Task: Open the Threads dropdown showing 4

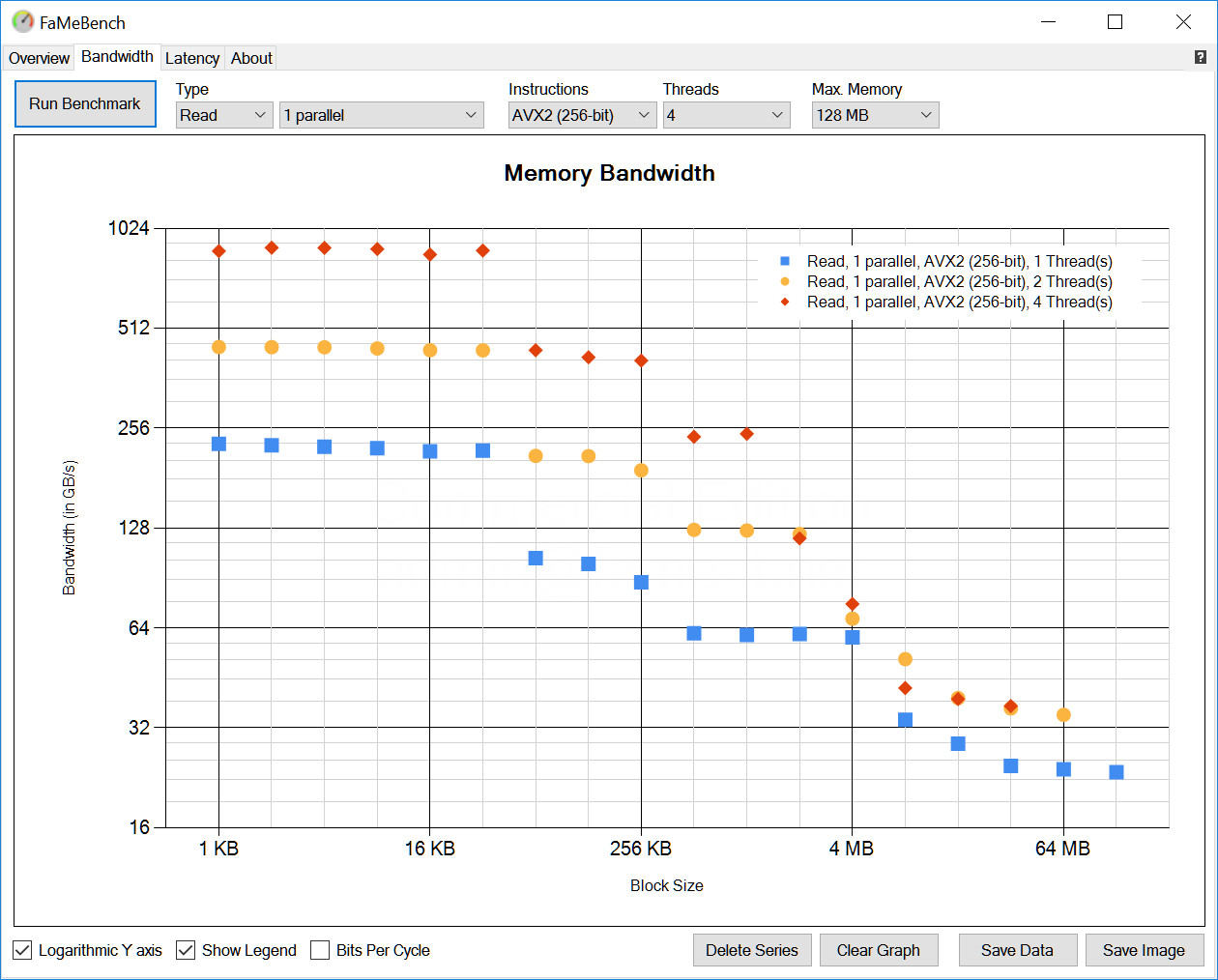Action: tap(726, 115)
